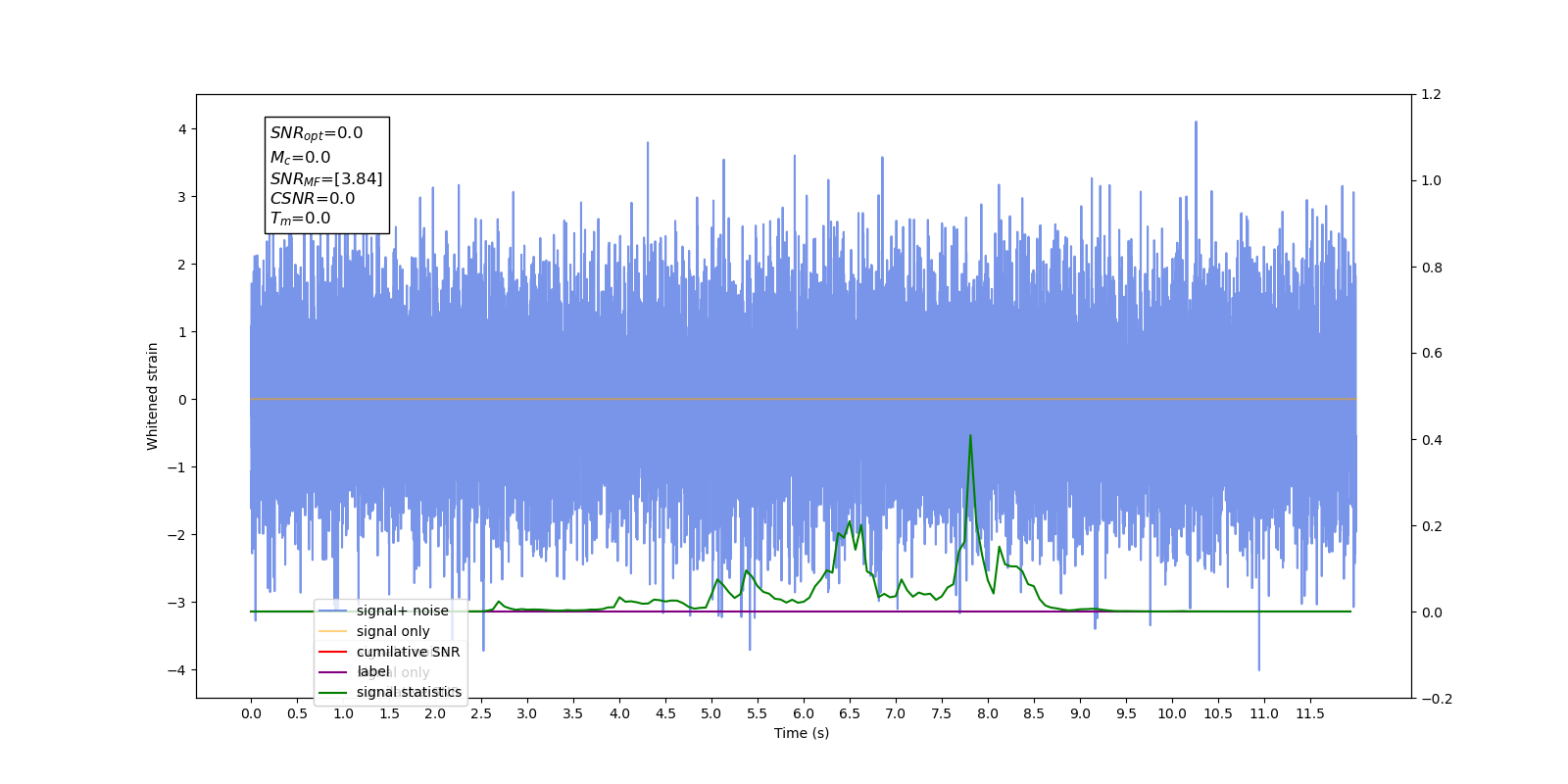Click the CSNR=0.0 annotation line

(313, 198)
